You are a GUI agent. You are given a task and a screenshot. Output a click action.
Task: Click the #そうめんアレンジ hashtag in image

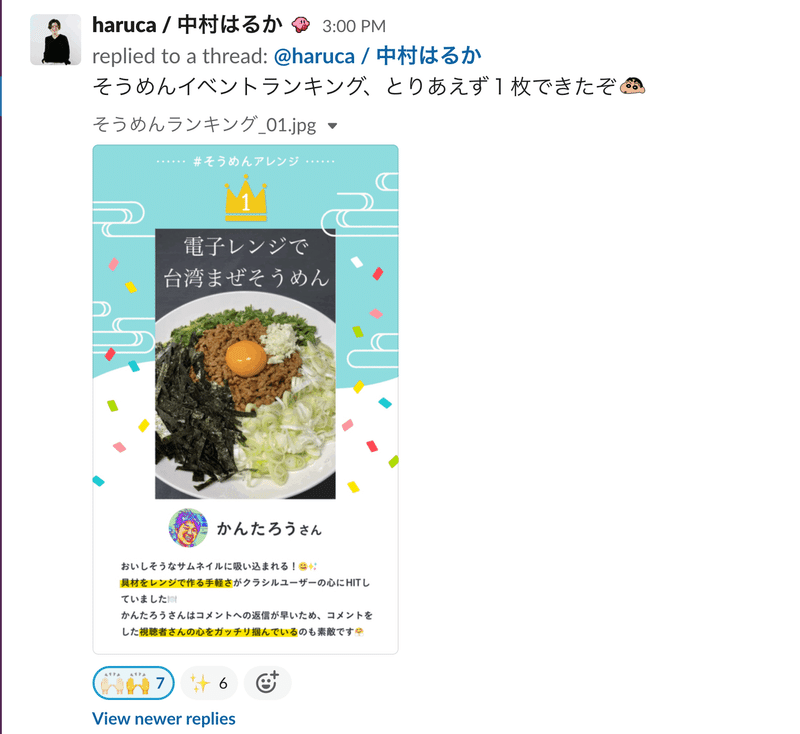click(246, 162)
